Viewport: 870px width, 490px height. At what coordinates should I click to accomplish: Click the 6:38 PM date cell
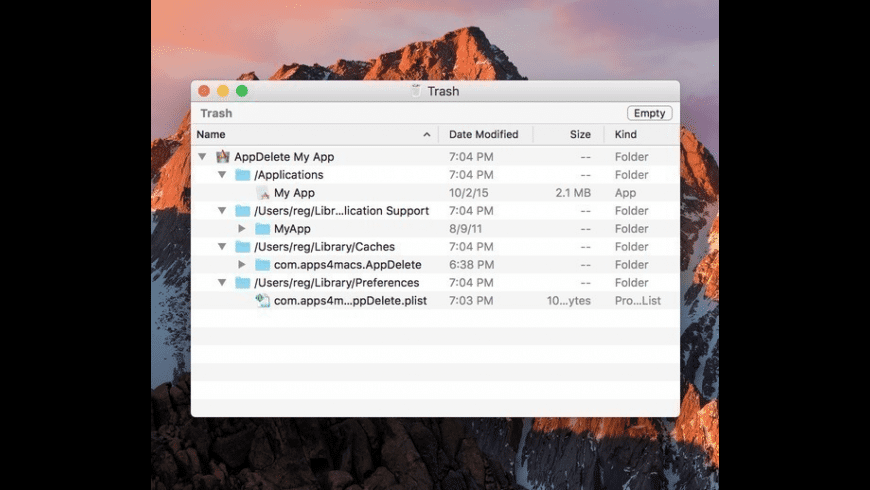click(471, 265)
